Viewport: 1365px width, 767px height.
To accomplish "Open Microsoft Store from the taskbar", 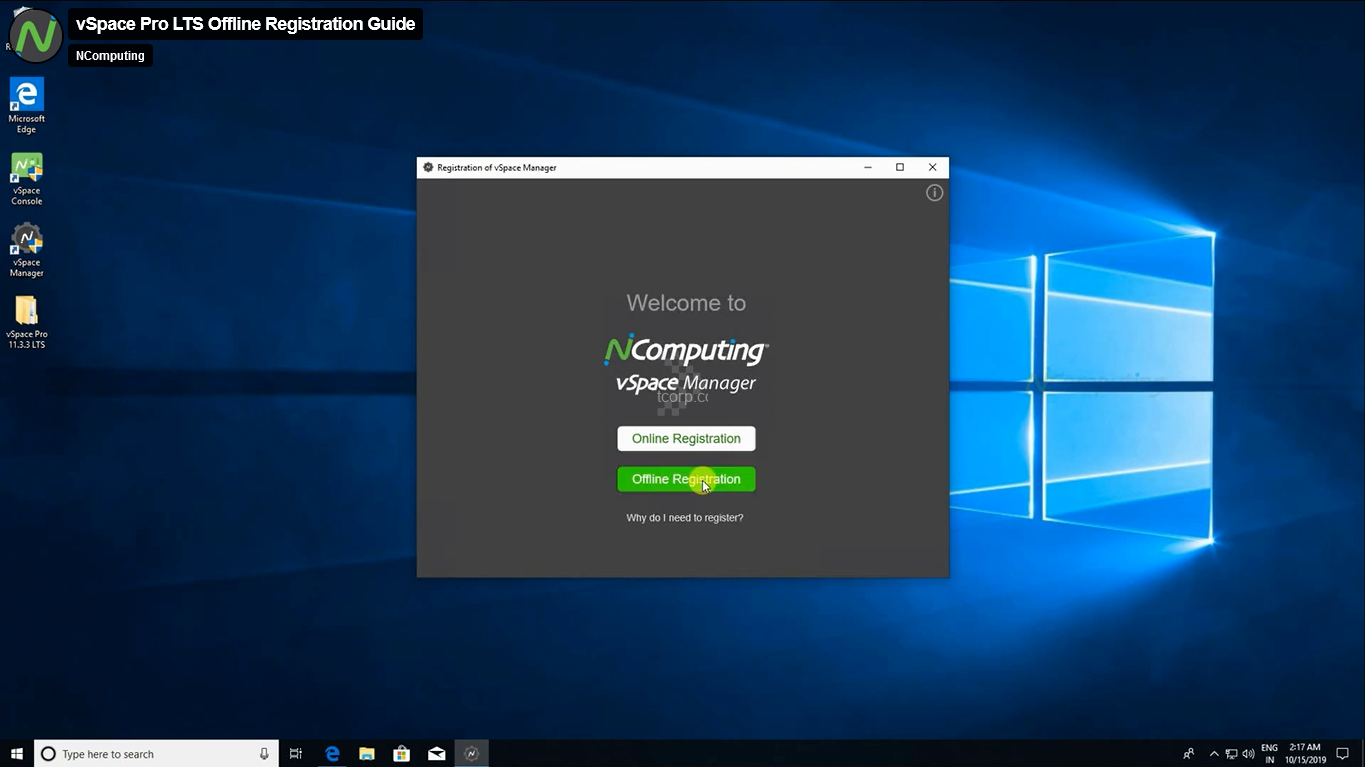I will click(x=402, y=754).
